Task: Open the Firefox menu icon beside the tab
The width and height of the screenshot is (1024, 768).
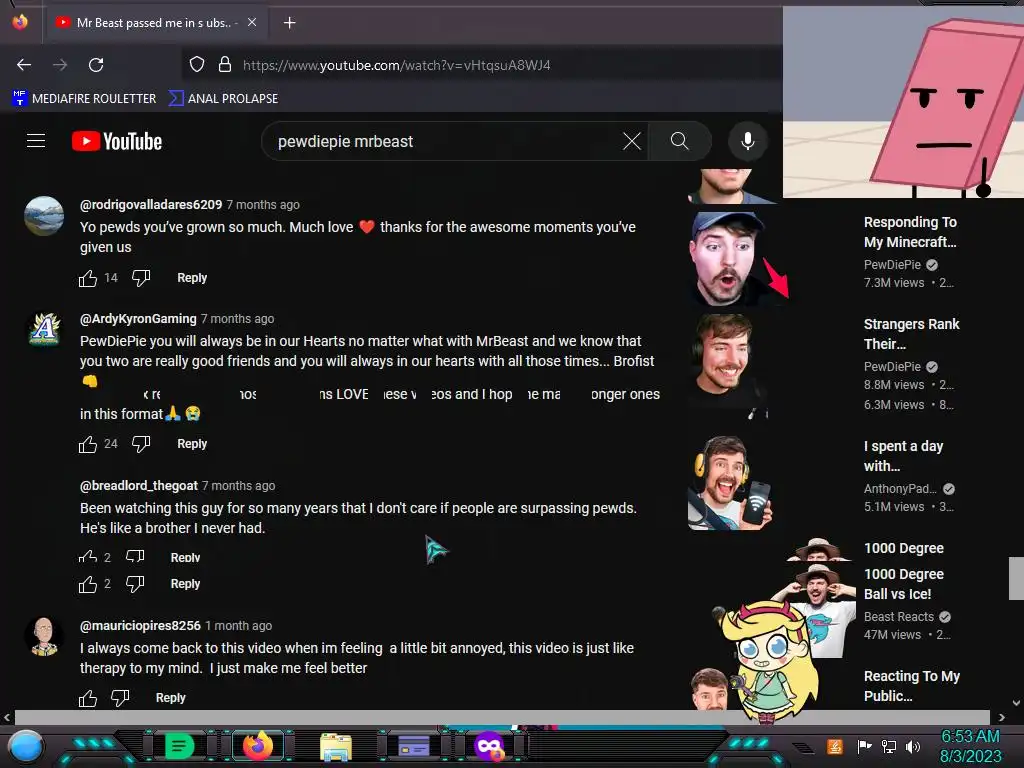Action: point(20,22)
